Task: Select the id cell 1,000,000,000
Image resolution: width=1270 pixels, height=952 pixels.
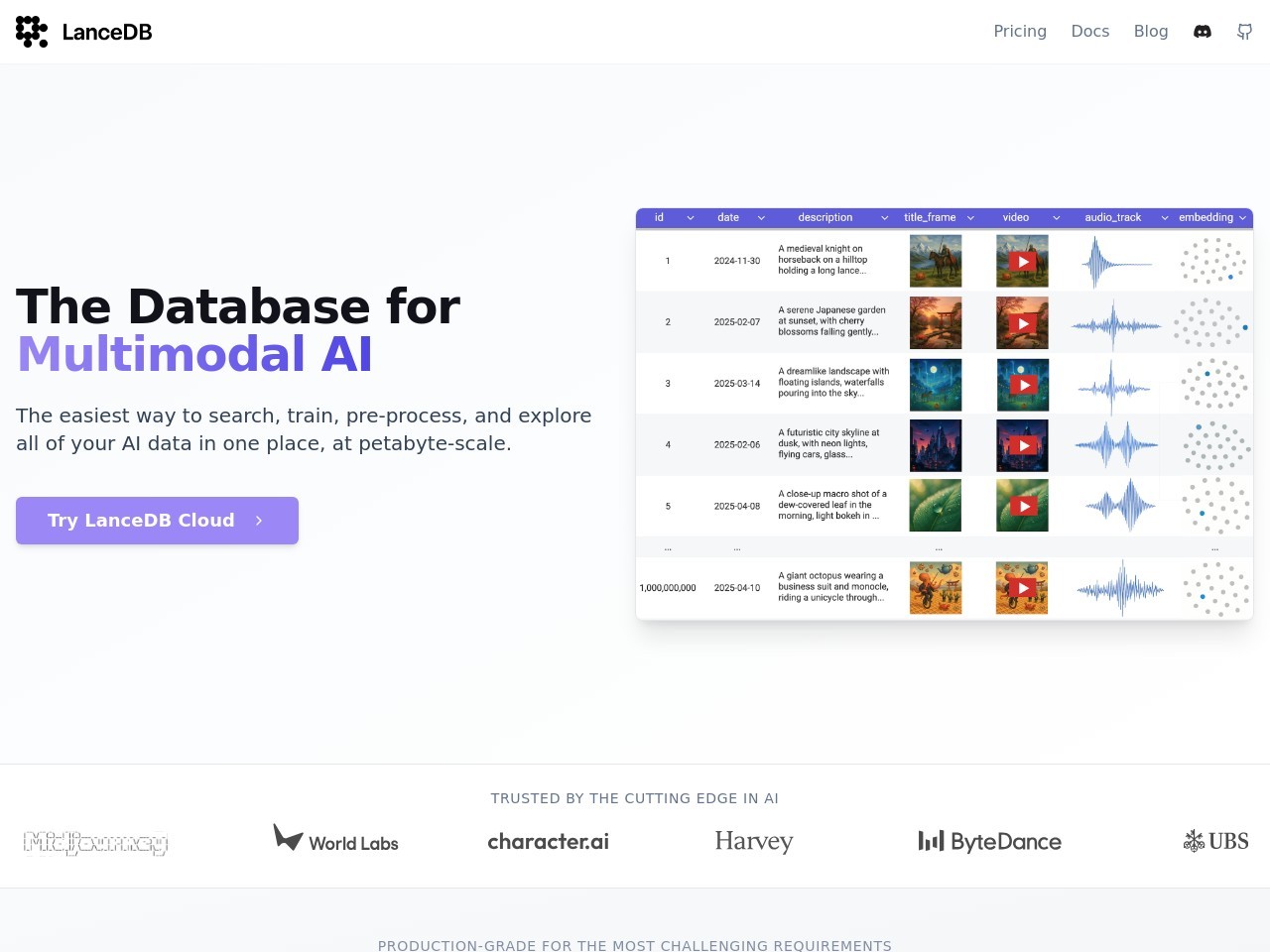Action: click(668, 588)
